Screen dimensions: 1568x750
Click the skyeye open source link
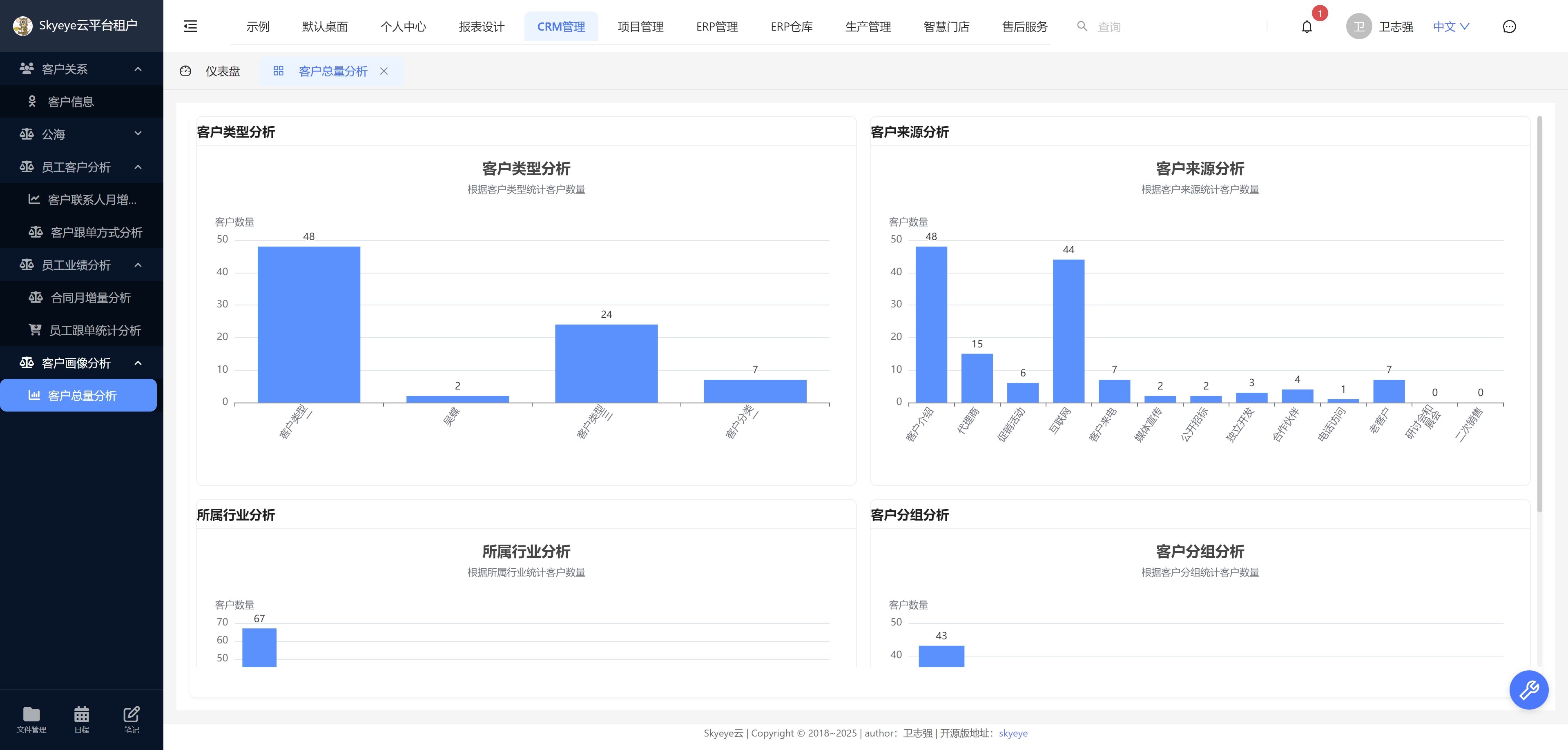(x=1013, y=733)
